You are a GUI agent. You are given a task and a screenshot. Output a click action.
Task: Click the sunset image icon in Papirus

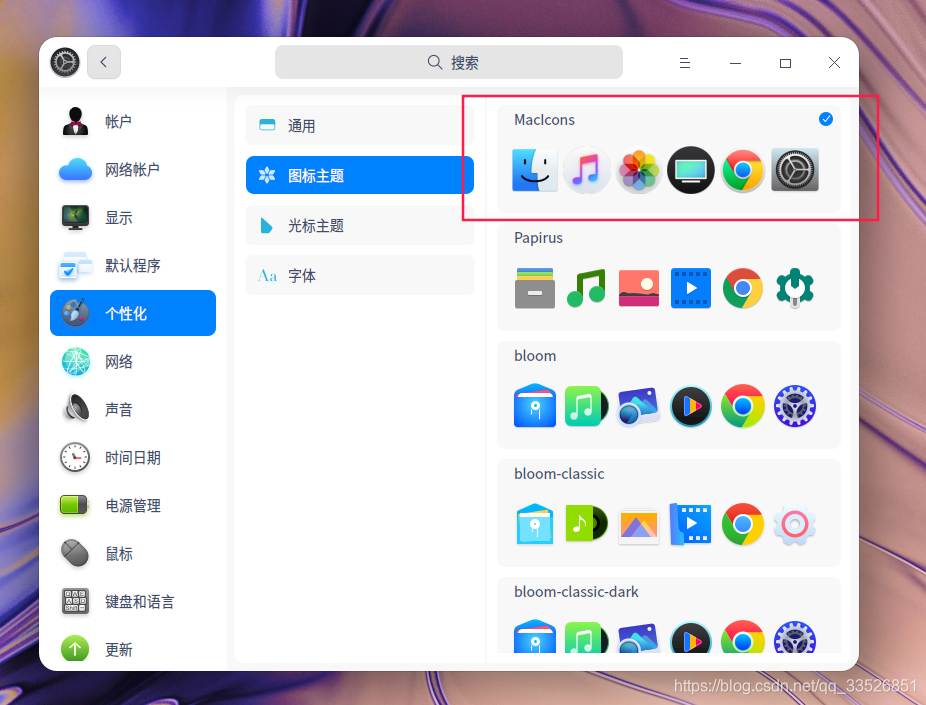[638, 288]
